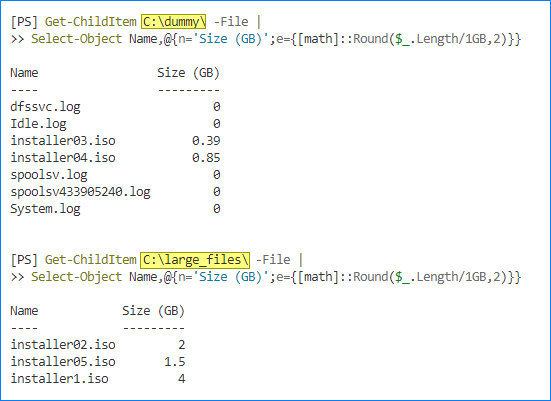The image size is (551, 401).
Task: Click the Name header of the first table
Action: [x=24, y=73]
